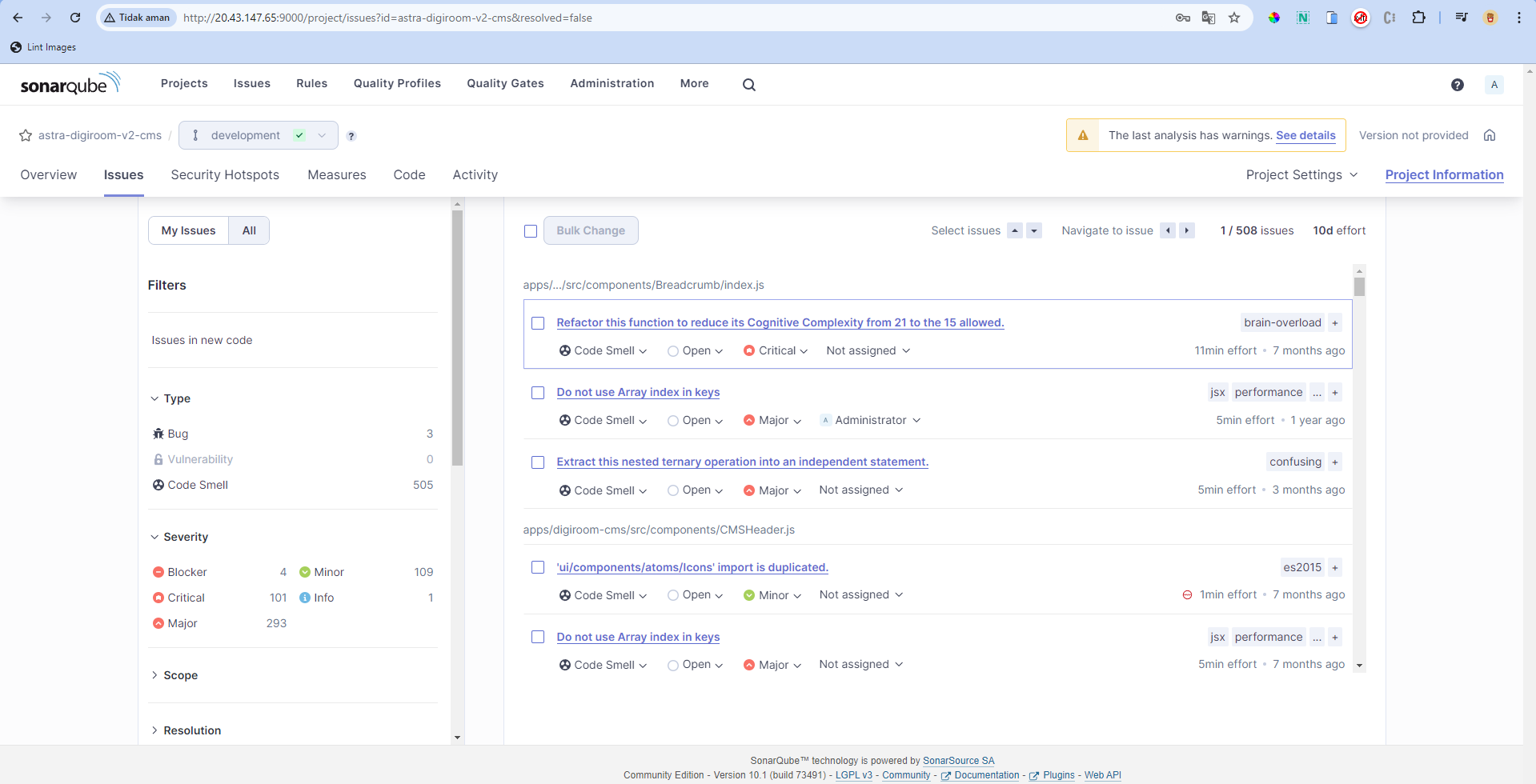Open SonarSource SA footer link
The image size is (1536, 784).
[958, 761]
